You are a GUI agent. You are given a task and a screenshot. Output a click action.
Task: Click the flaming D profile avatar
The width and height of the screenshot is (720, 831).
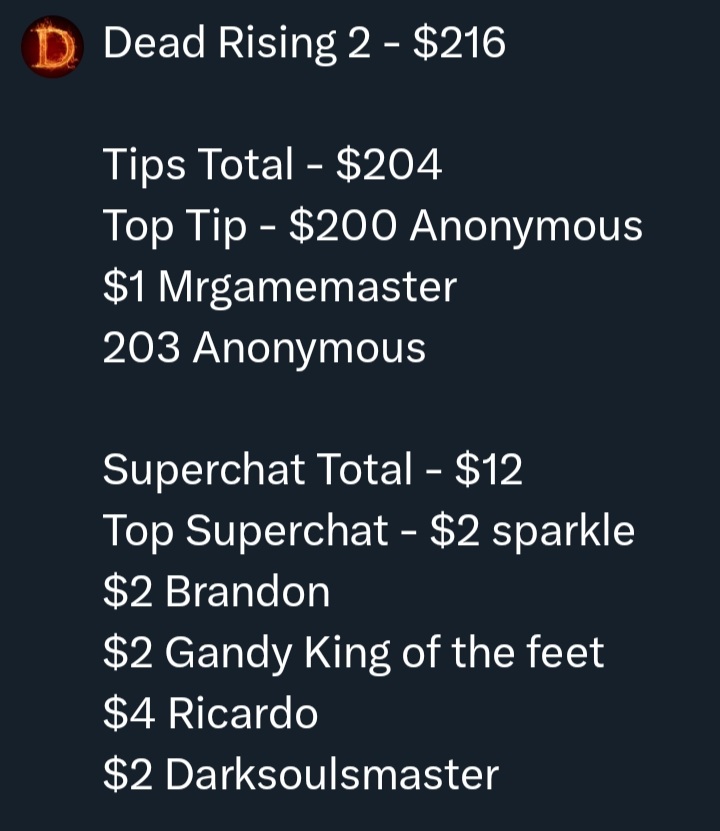52,47
